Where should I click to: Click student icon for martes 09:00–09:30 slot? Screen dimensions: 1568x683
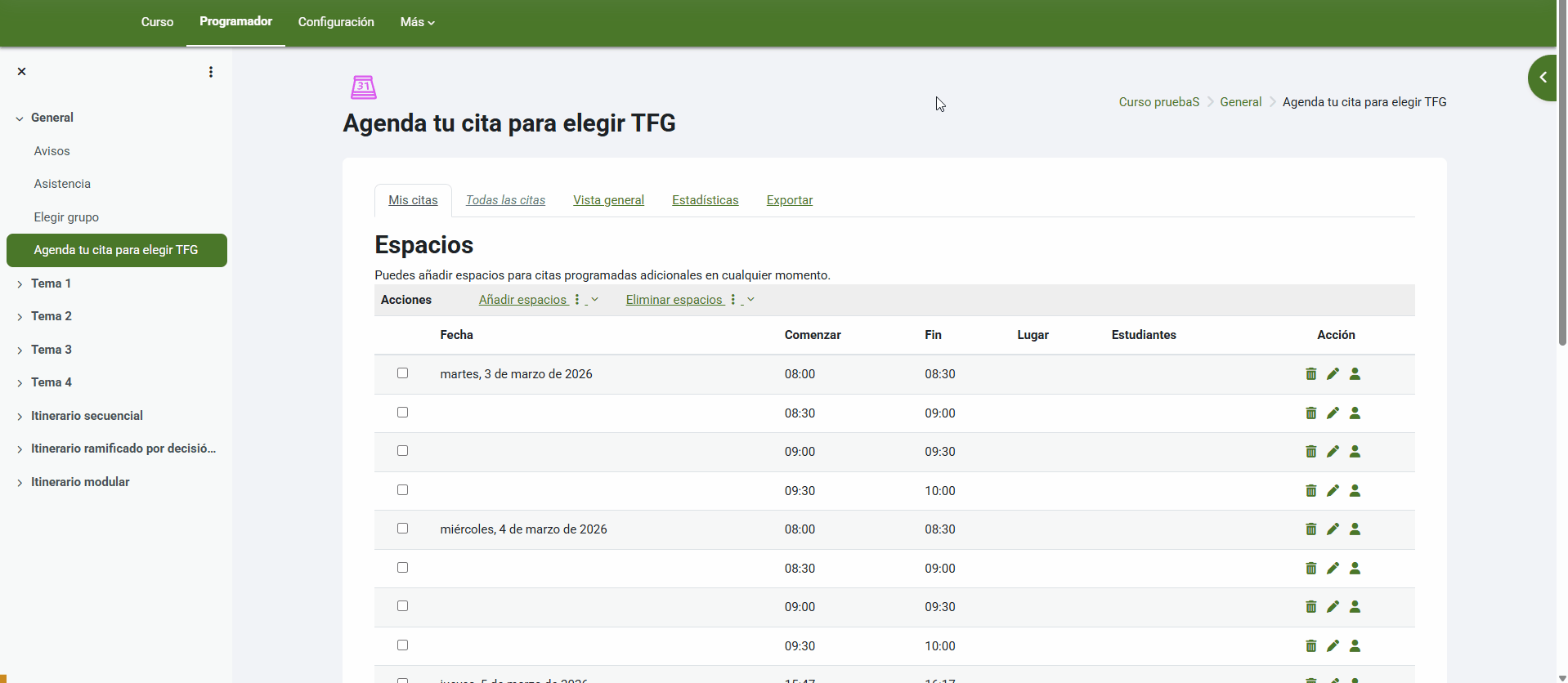(1355, 452)
